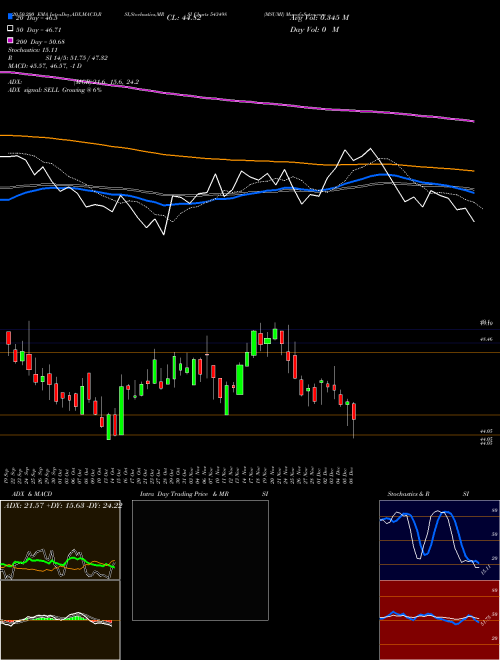The height and width of the screenshot is (660, 500).
Task: Click the Day Vol 0 M text
Action: [x=314, y=30]
